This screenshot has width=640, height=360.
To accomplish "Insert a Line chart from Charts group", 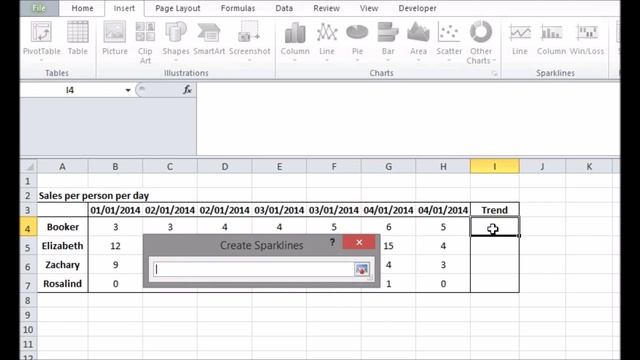I will (x=327, y=41).
